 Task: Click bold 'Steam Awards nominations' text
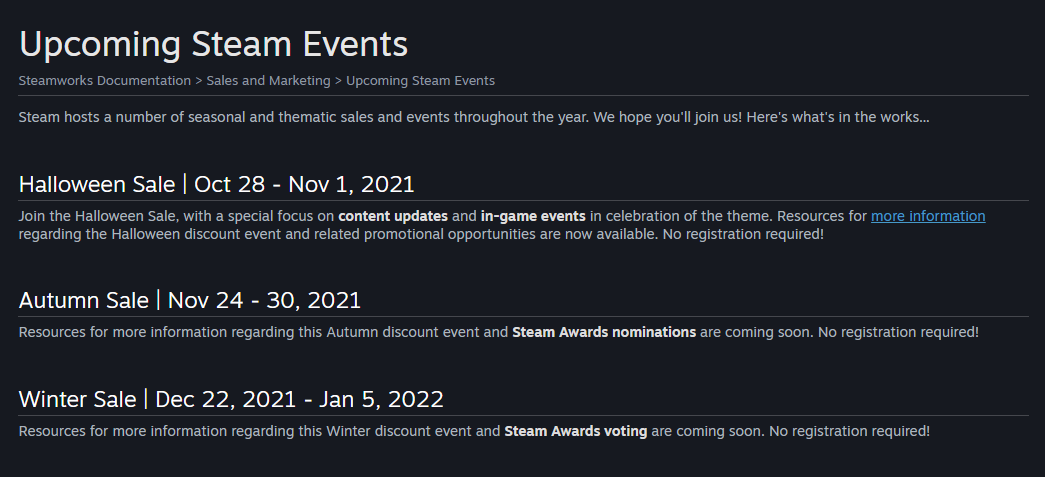[x=604, y=332]
